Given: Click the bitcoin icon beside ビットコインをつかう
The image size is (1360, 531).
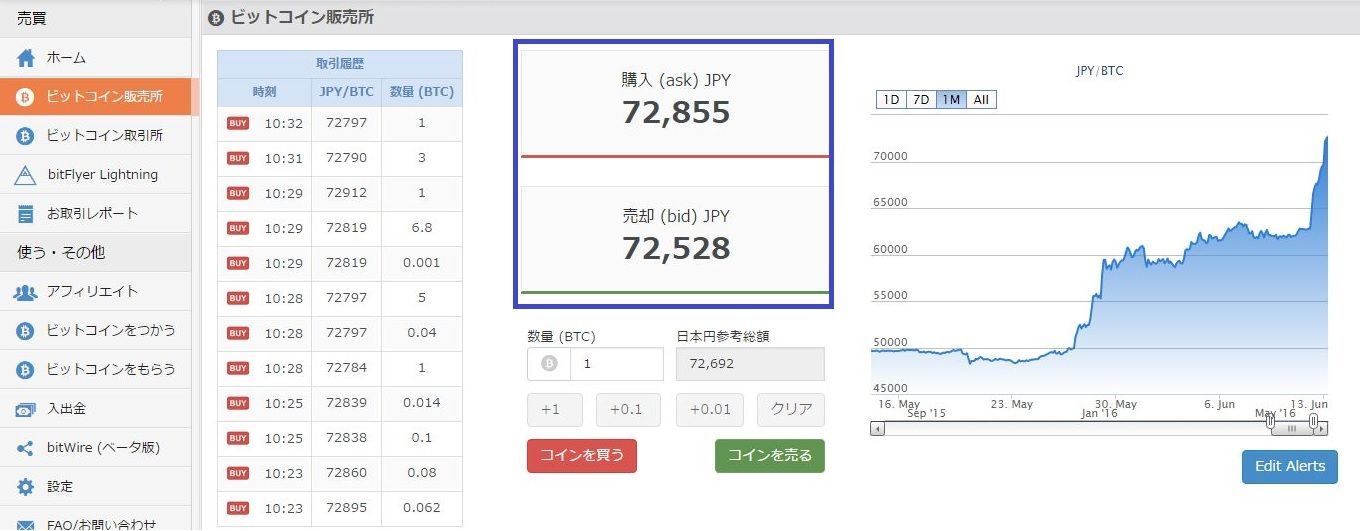Looking at the screenshot, I should (x=26, y=331).
